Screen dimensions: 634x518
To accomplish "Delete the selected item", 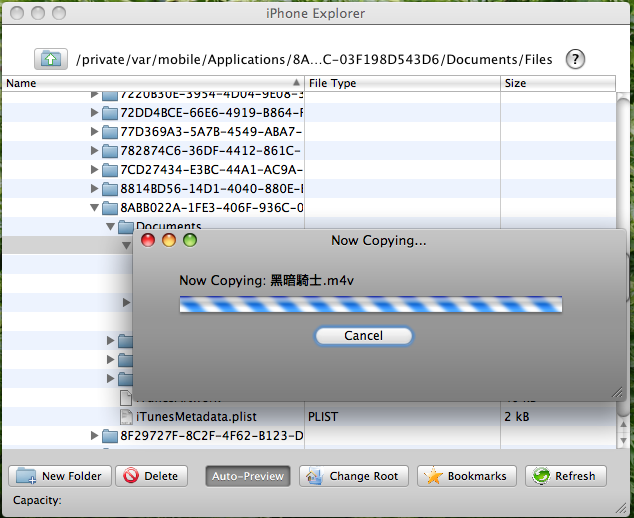I will [x=152, y=476].
